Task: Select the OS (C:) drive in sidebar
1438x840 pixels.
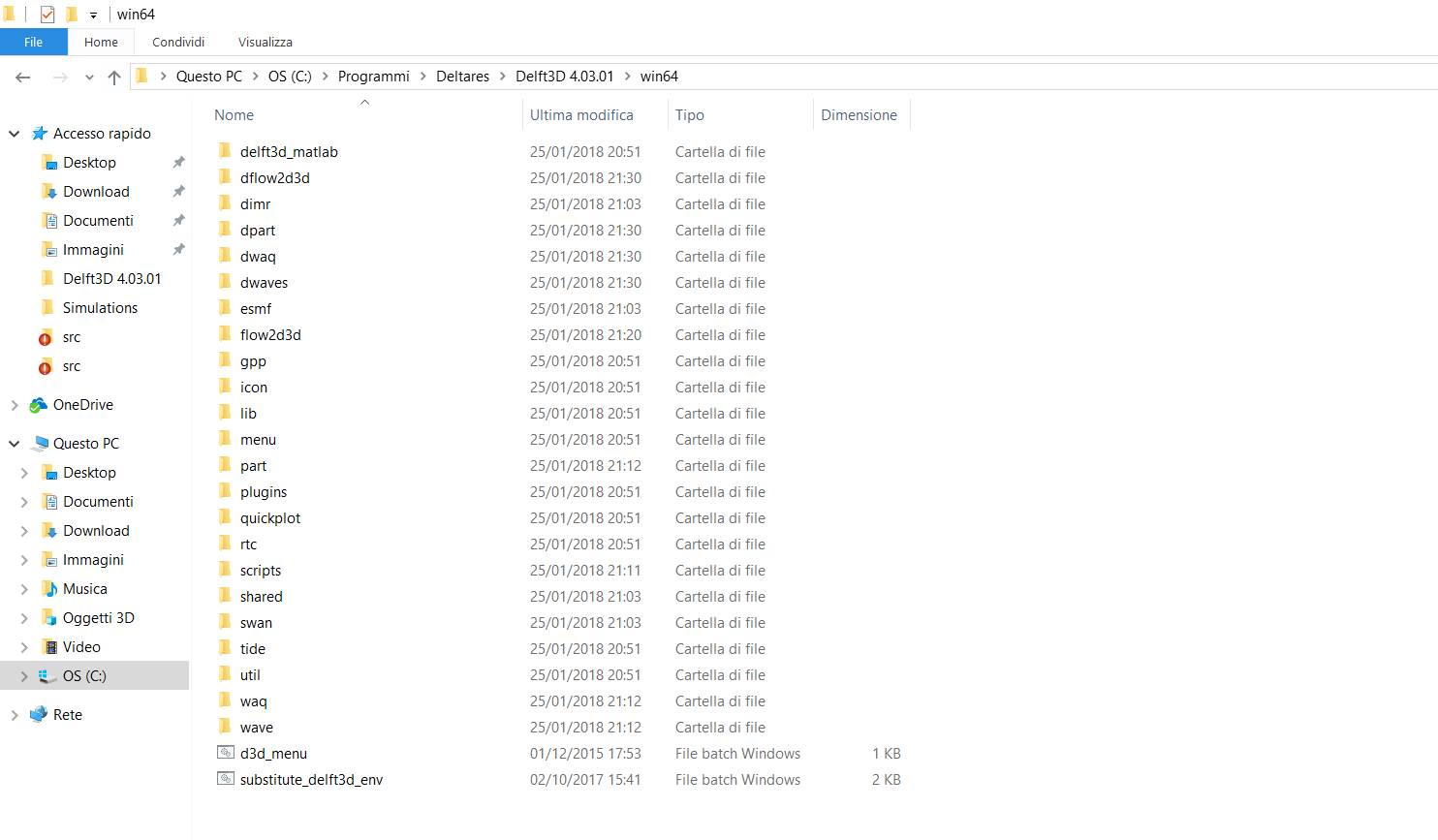Action: pyautogui.click(x=84, y=676)
